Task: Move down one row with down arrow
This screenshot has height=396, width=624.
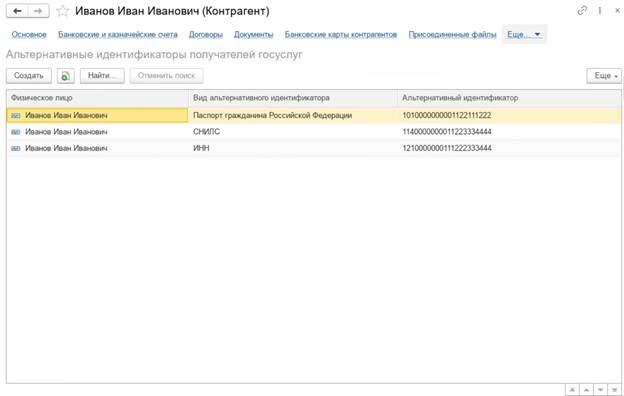Action: 601,390
